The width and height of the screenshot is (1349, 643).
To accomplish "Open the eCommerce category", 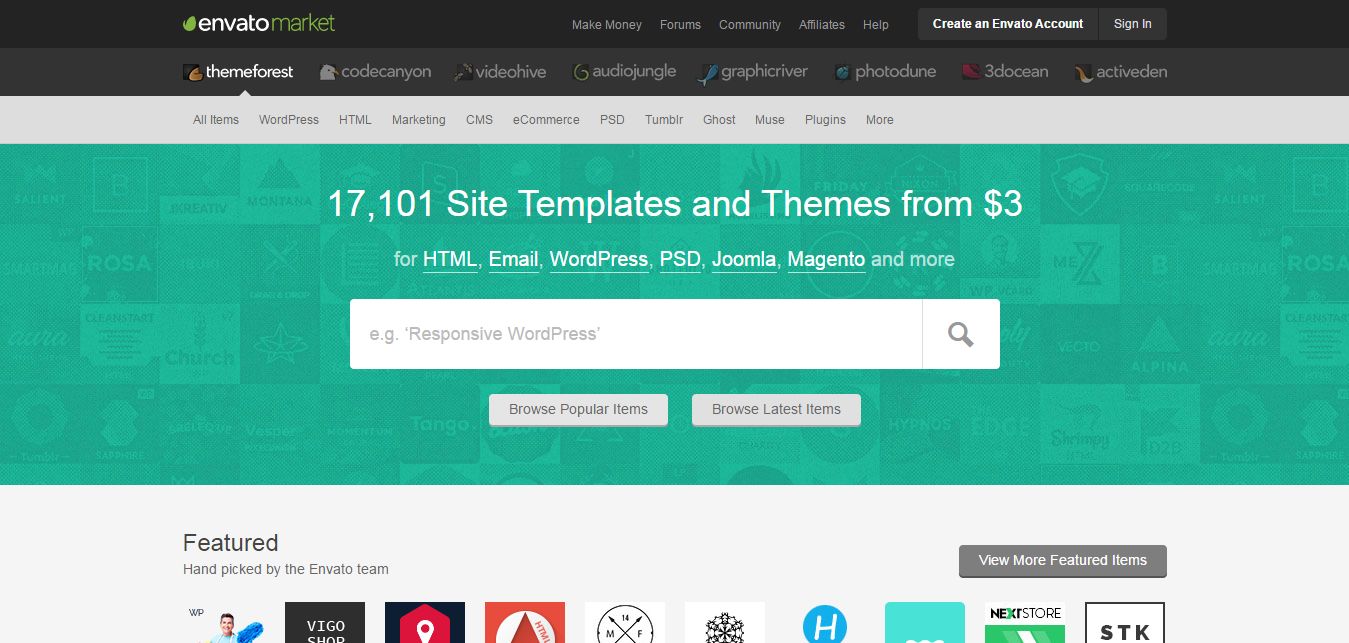I will point(546,119).
